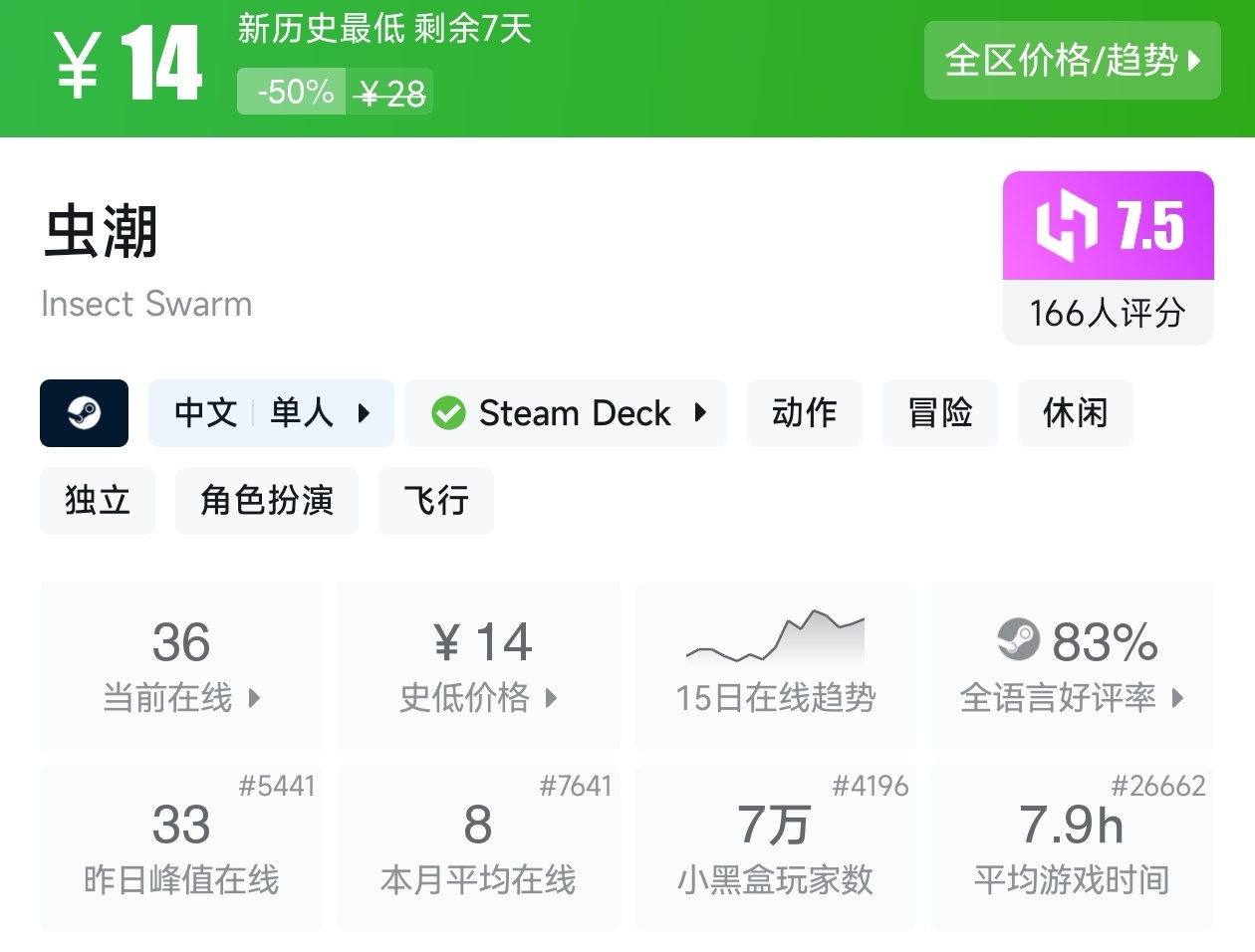Image resolution: width=1255 pixels, height=952 pixels.
Task: Click the Heybox logo on rating badge
Action: (1066, 225)
